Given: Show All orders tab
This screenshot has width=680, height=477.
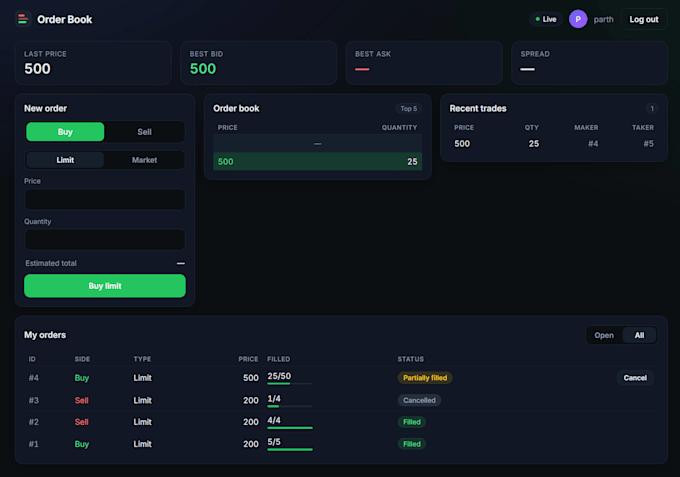Looking at the screenshot, I should tap(639, 335).
